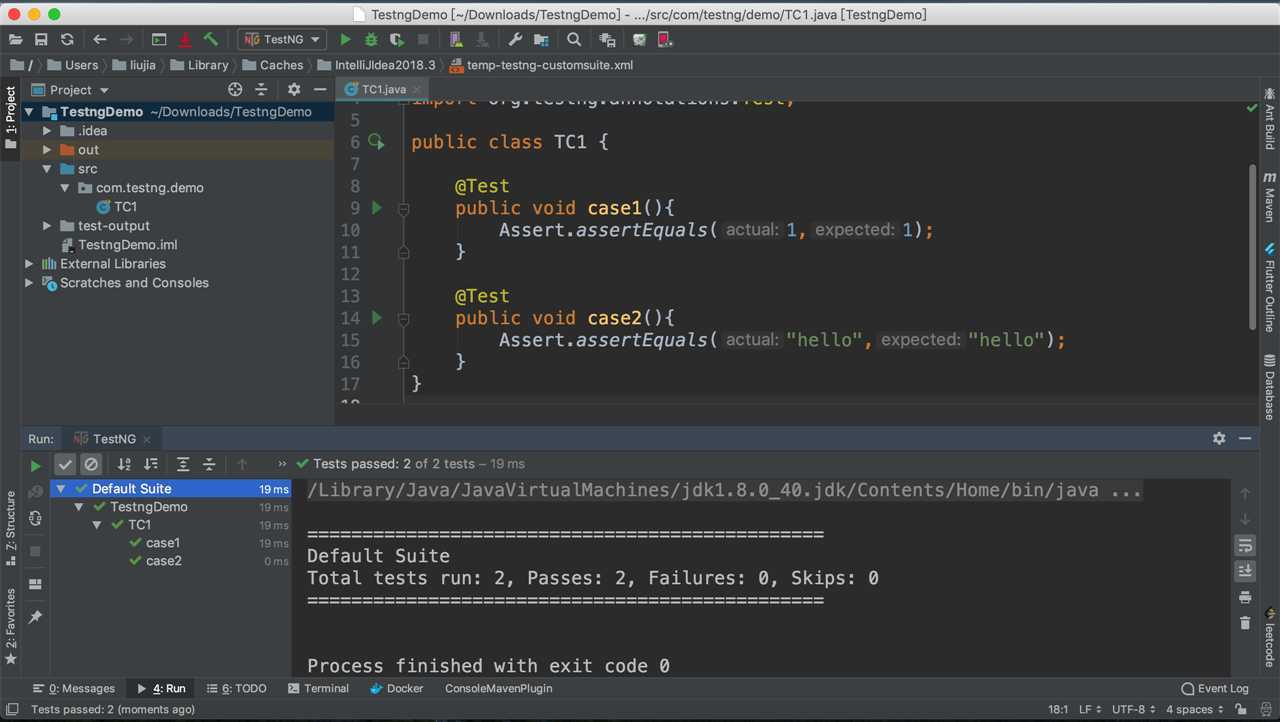Open Settings via the wrench icon
1280x722 pixels.
(515, 39)
